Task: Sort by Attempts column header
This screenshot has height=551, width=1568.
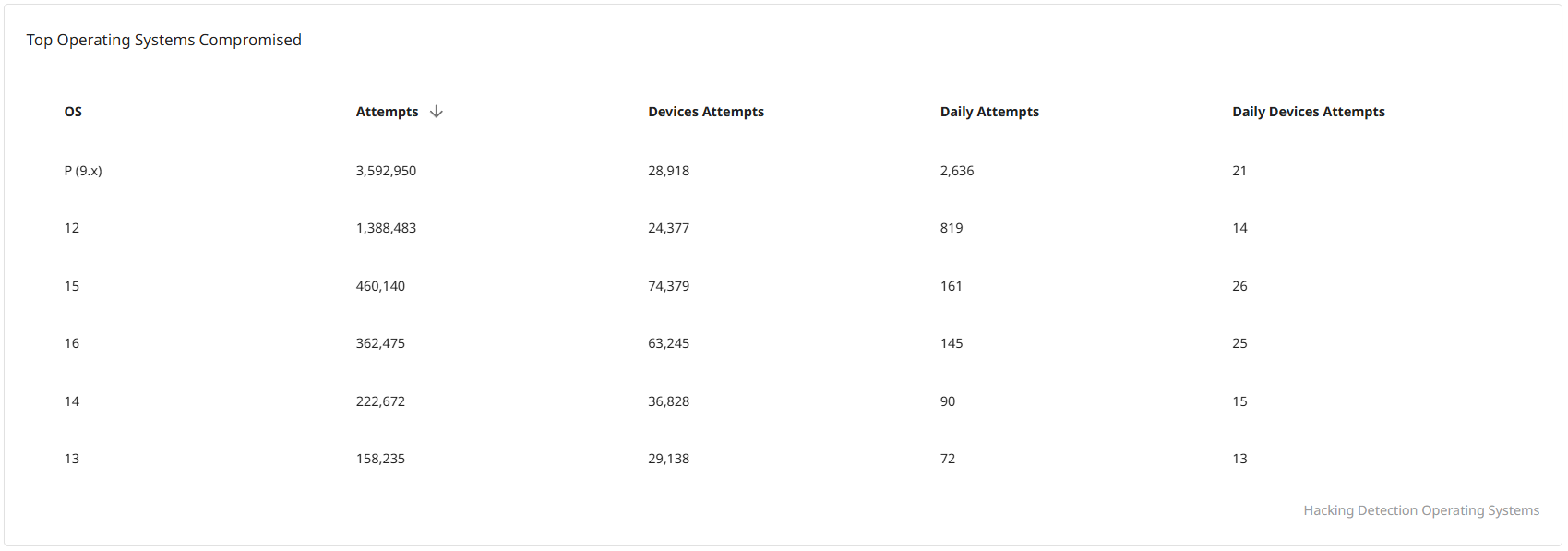Action: [387, 112]
